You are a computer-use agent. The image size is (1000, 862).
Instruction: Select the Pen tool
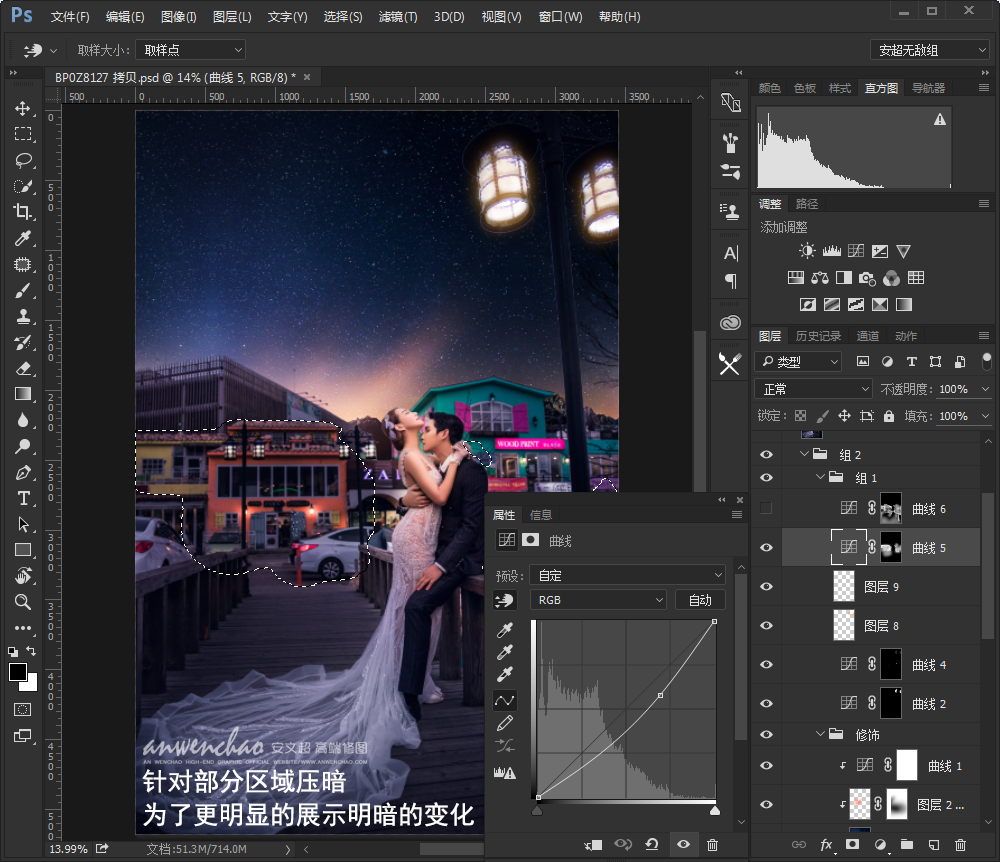click(x=23, y=472)
